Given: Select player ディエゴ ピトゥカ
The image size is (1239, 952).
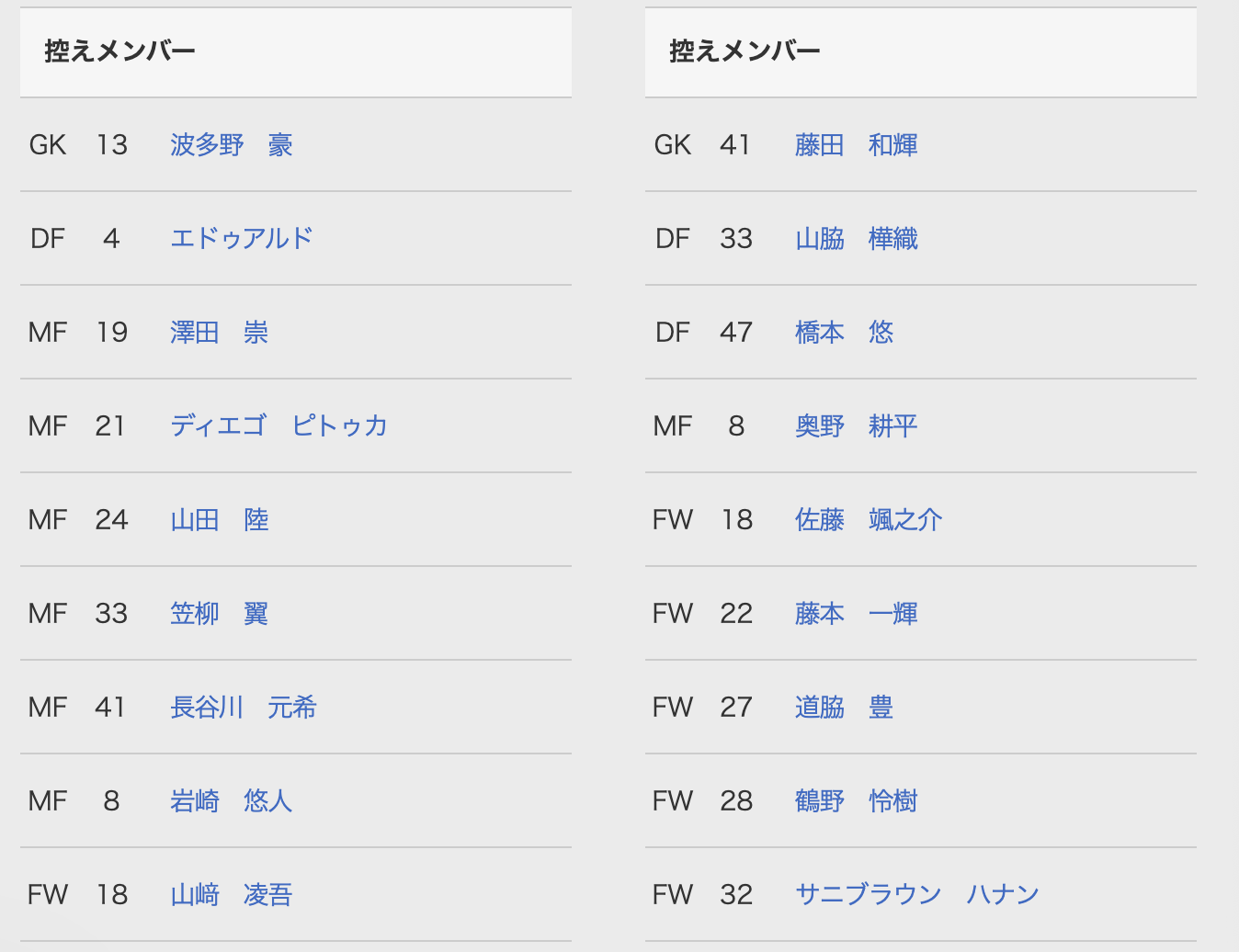Looking at the screenshot, I should [278, 426].
